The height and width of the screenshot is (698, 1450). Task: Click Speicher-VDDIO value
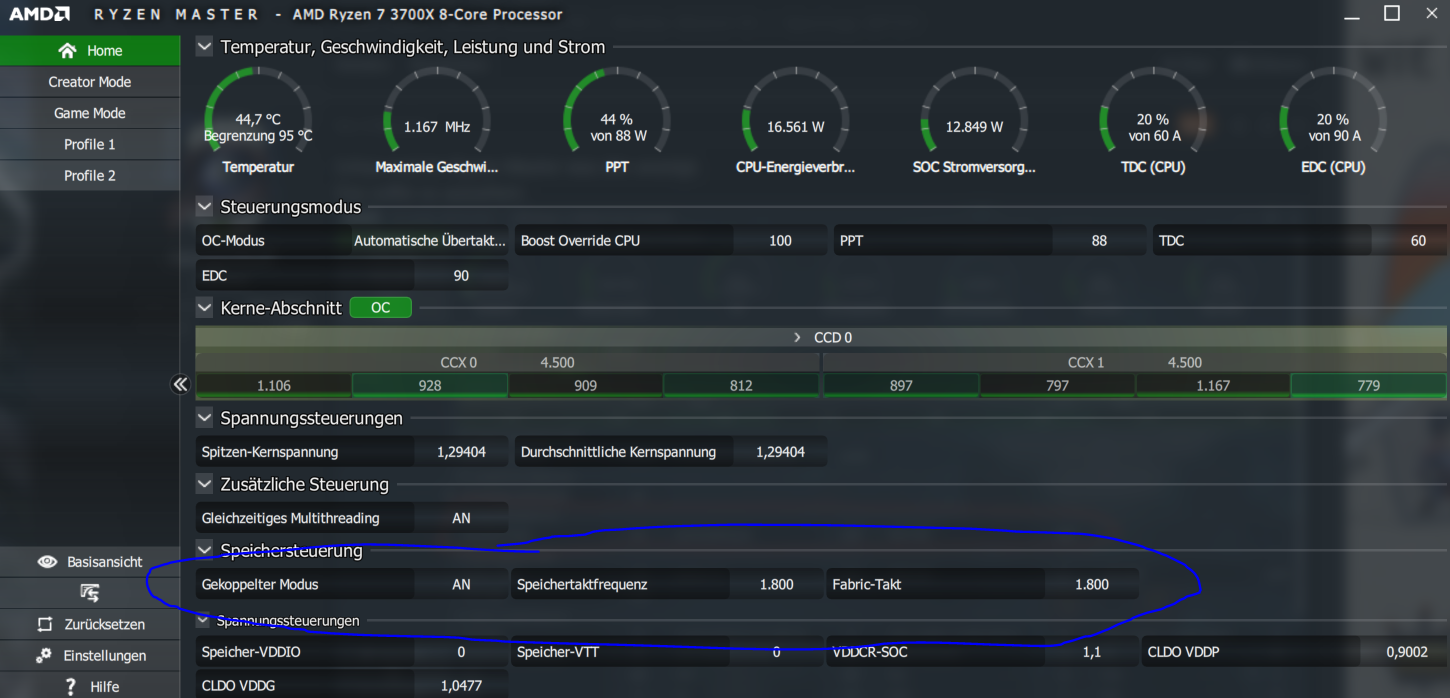point(461,652)
